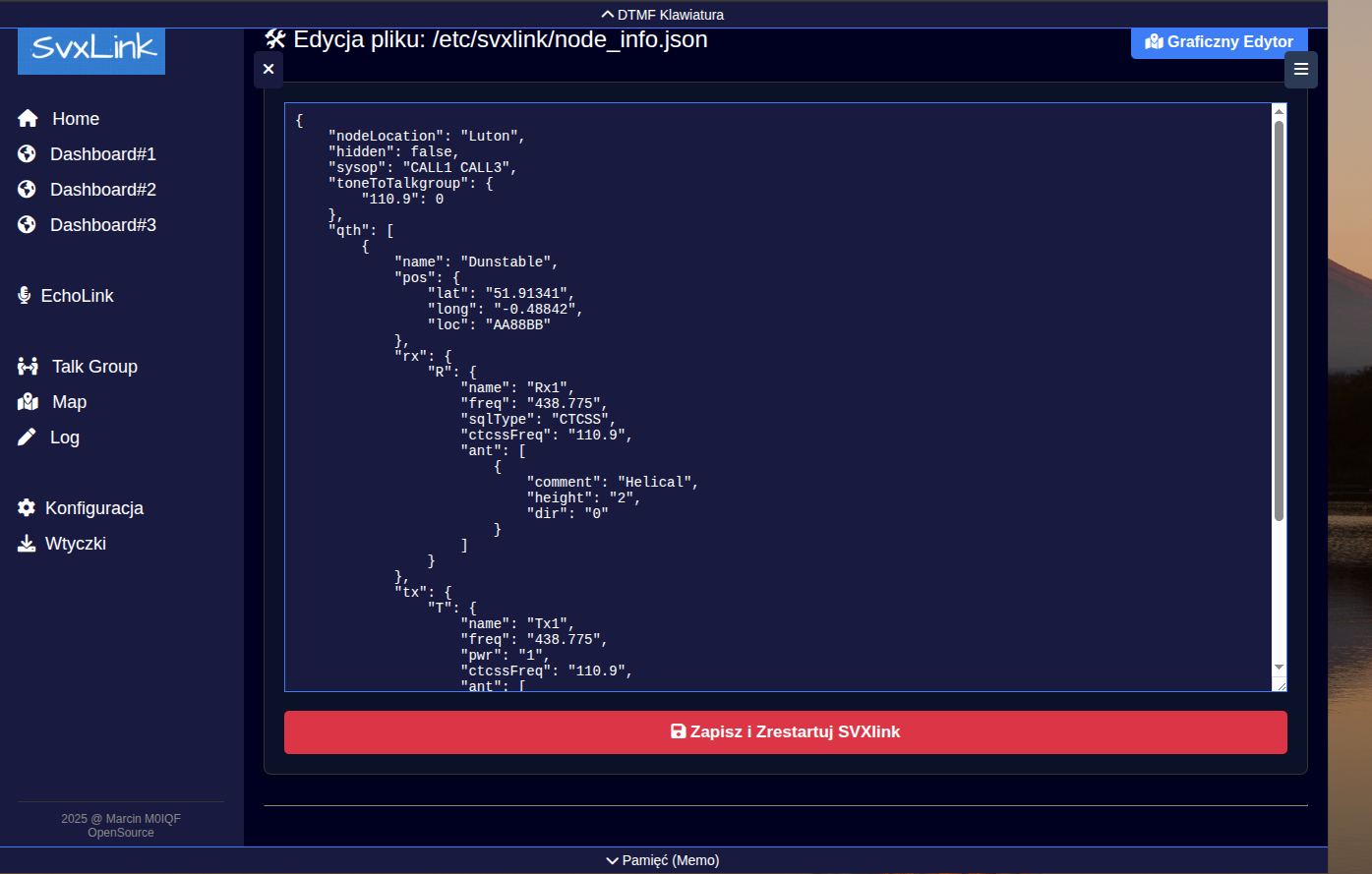Expand the Pamięć (Memo) bottom panel
Viewport: 1372px width, 874px height.
tap(663, 860)
